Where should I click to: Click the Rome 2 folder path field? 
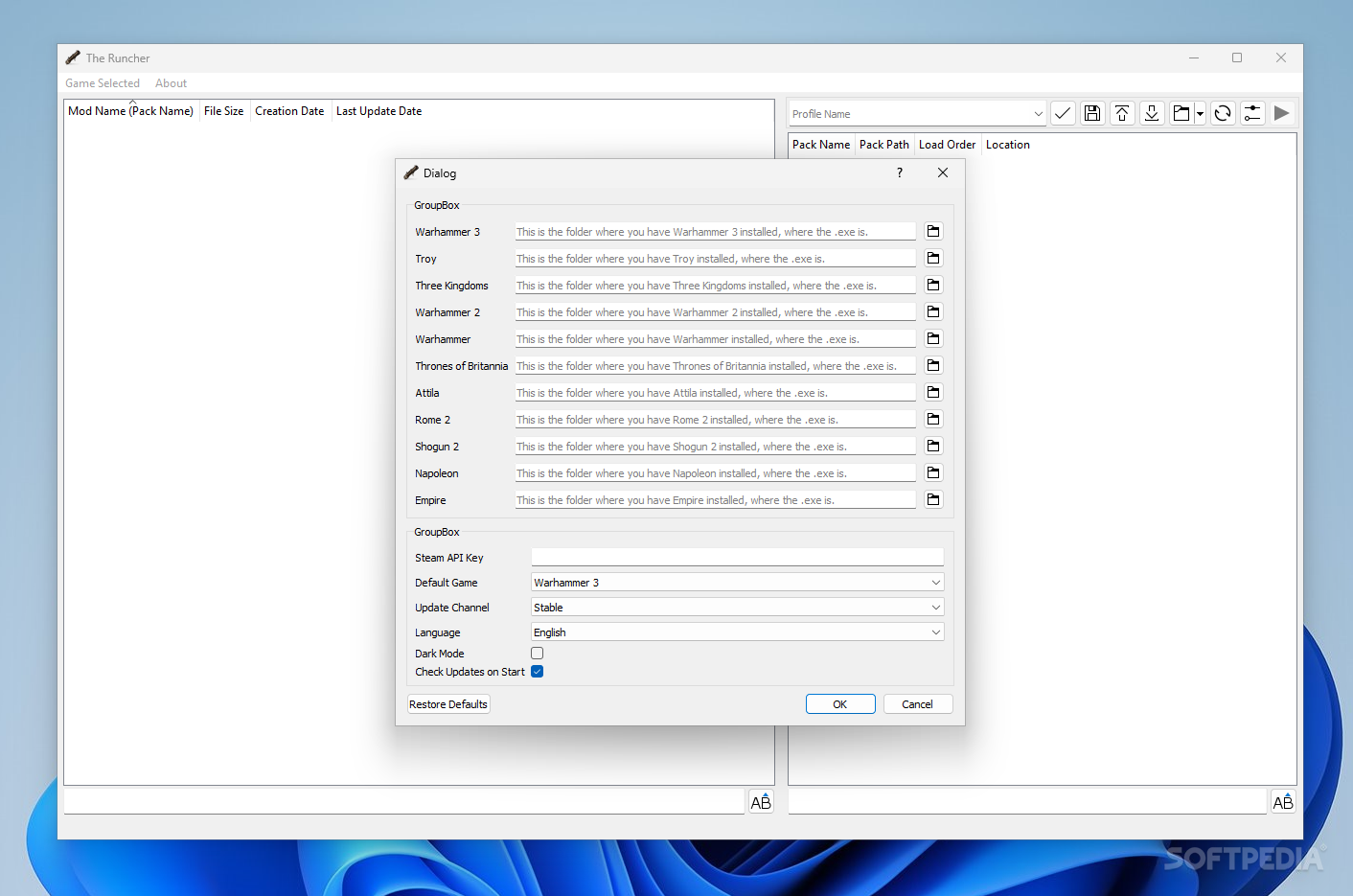point(716,420)
